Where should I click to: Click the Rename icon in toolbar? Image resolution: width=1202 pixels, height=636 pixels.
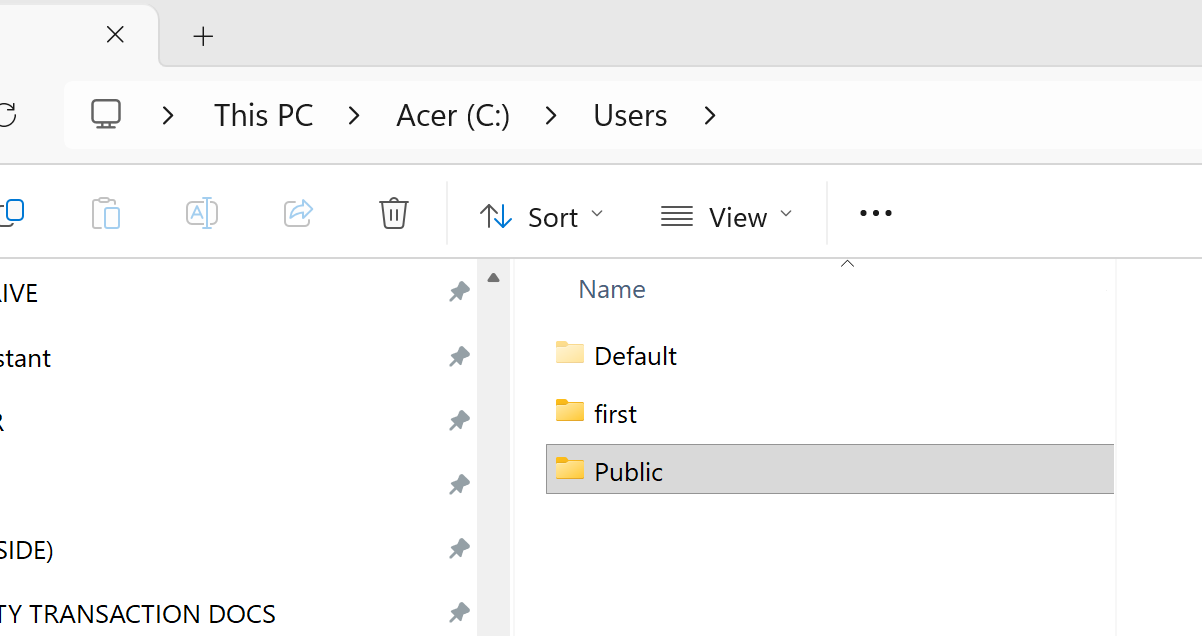[202, 213]
